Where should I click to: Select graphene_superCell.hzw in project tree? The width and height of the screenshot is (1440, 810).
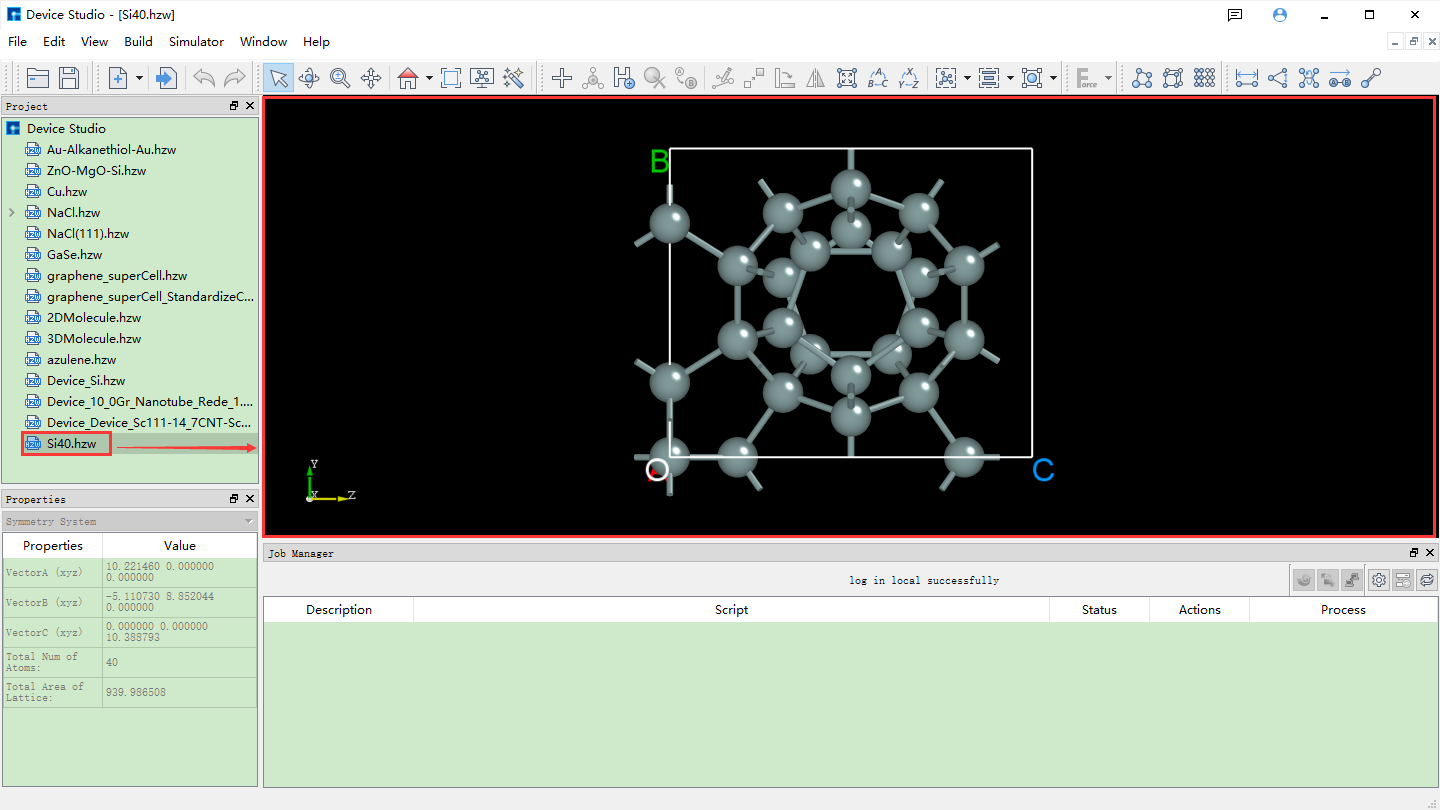pyautogui.click(x=116, y=276)
